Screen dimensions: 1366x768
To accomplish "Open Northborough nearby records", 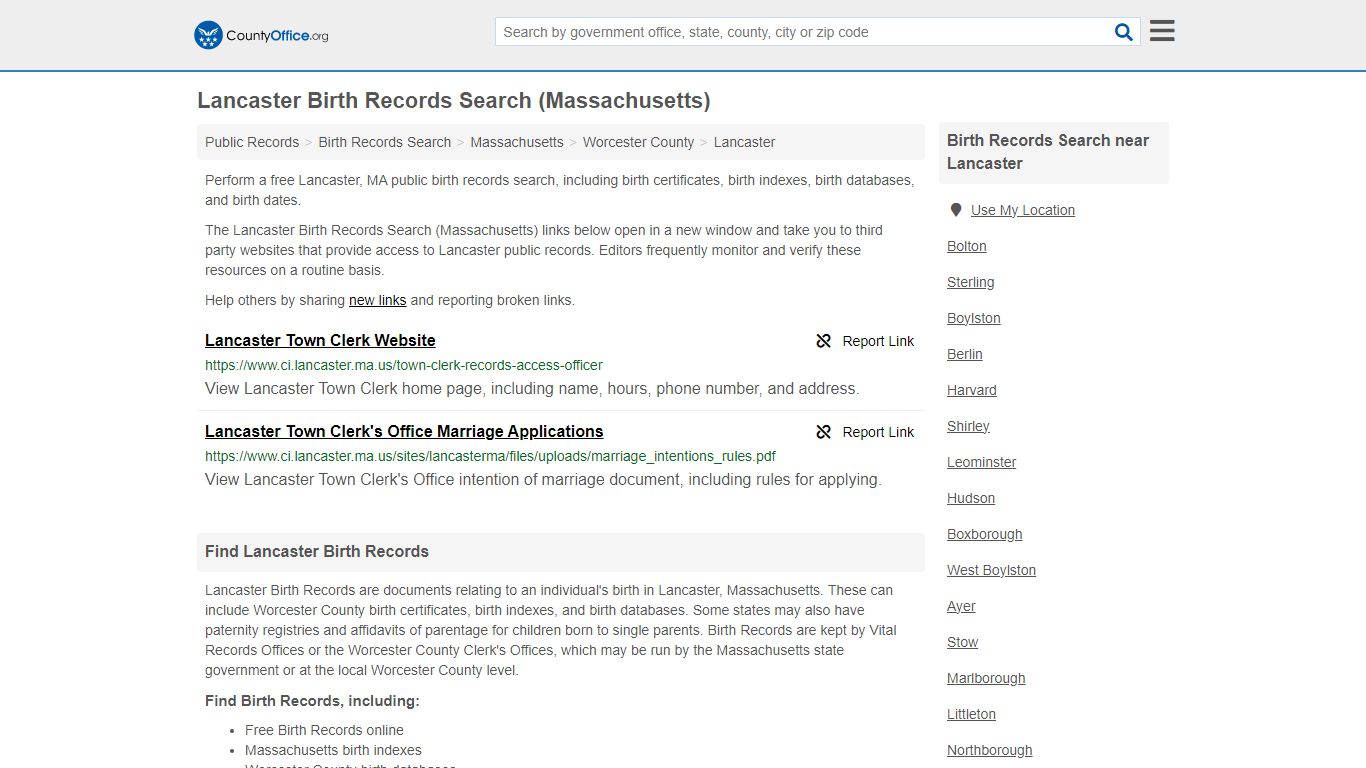I will 990,750.
